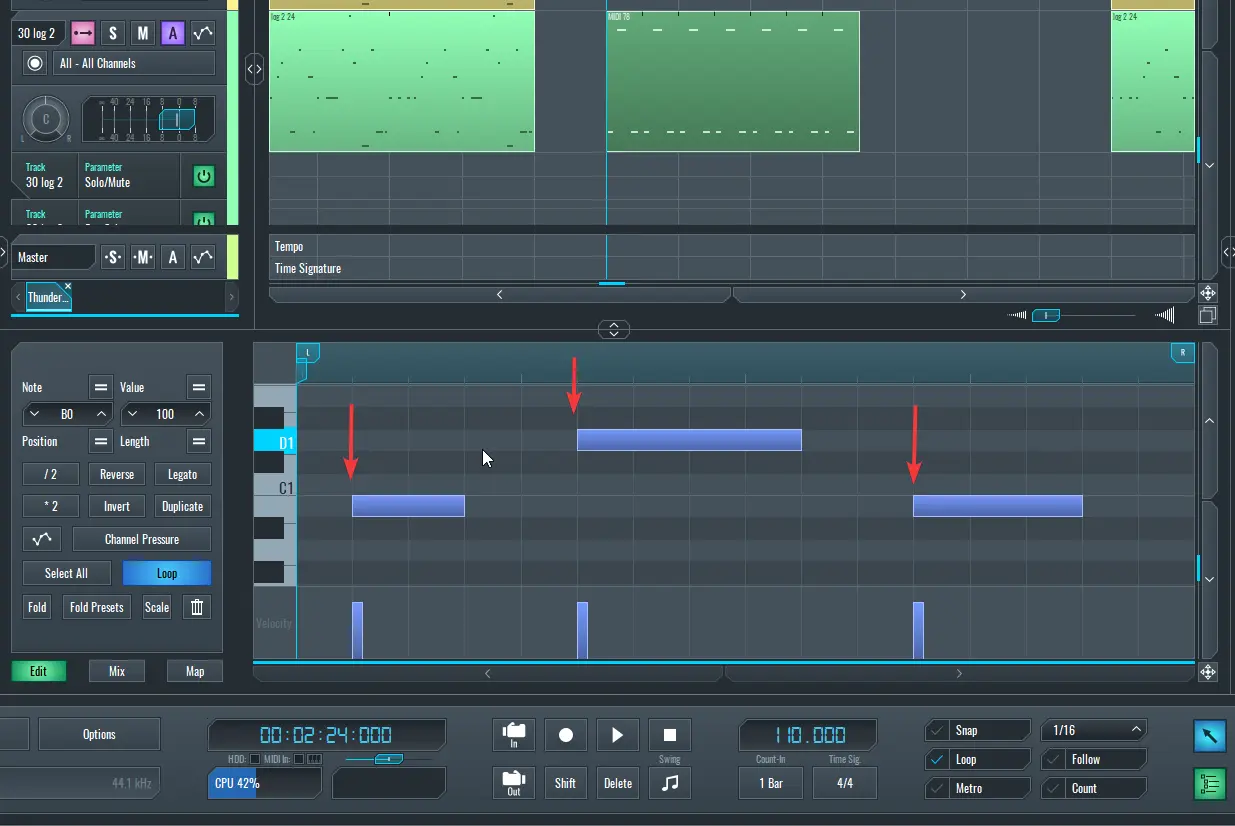Close the Thunder... tab
This screenshot has height=826, width=1235.
68,286
